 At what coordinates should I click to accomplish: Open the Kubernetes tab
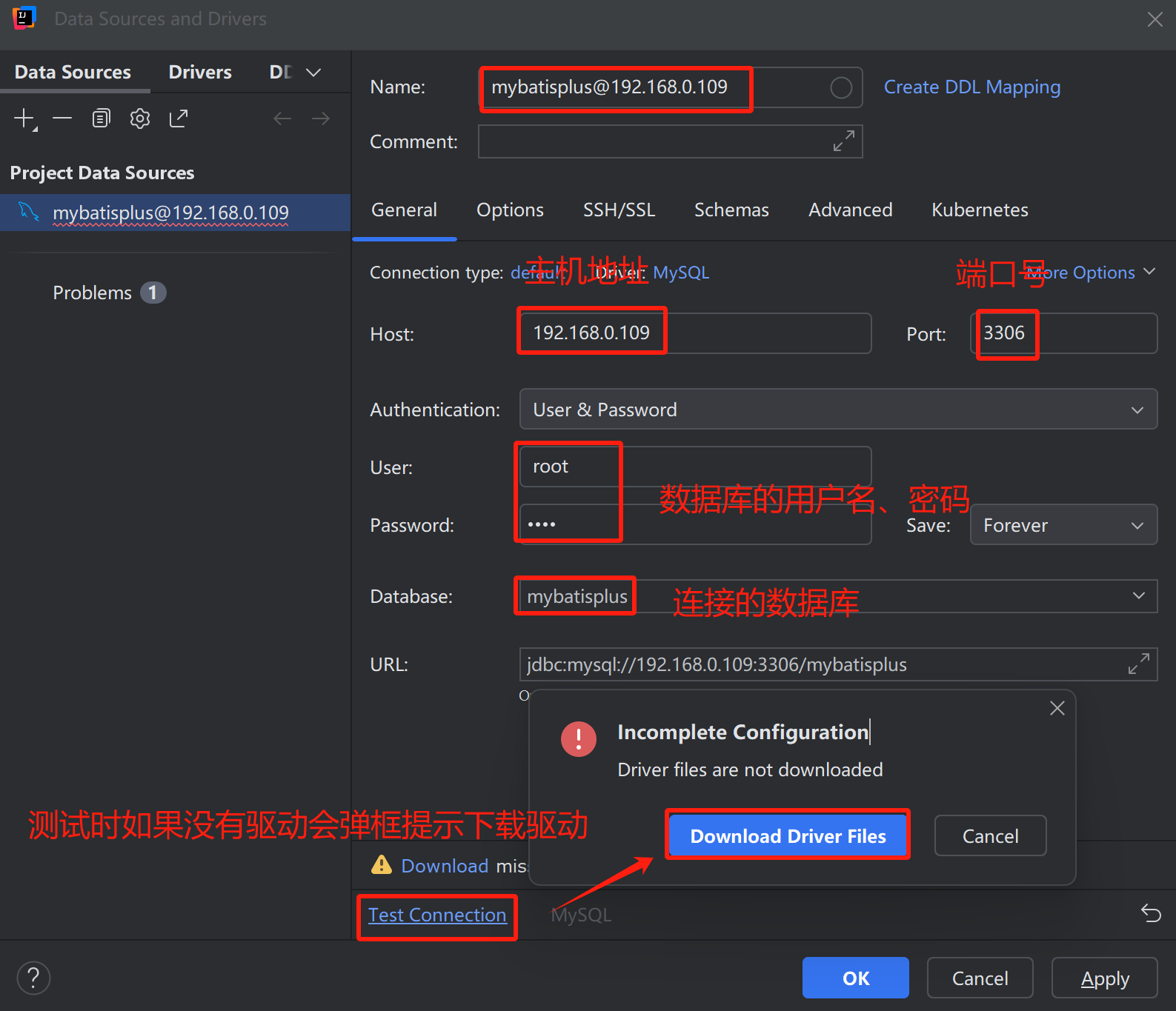[x=980, y=210]
